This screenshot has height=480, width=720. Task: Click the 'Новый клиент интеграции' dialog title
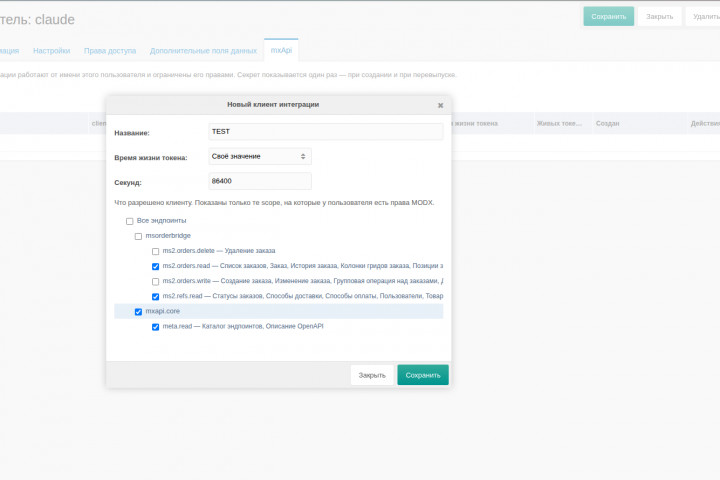click(273, 105)
